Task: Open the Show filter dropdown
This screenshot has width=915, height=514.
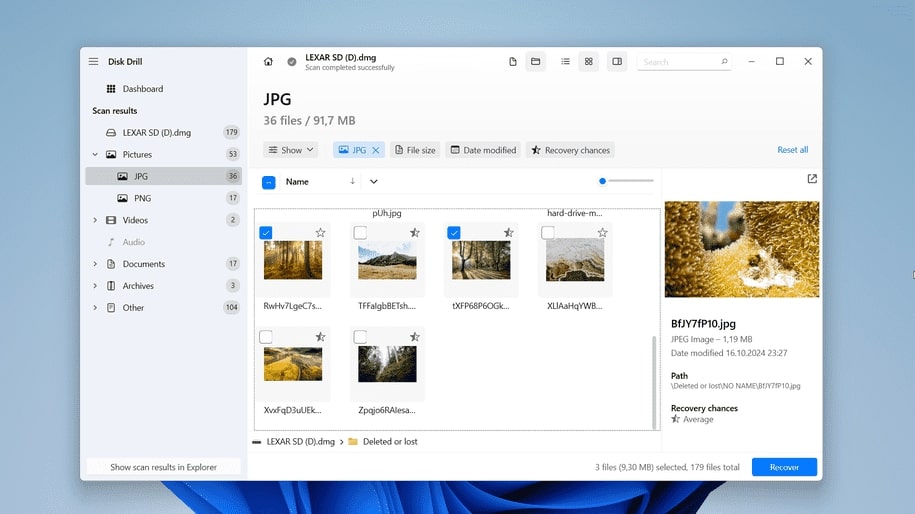Action: [x=291, y=150]
